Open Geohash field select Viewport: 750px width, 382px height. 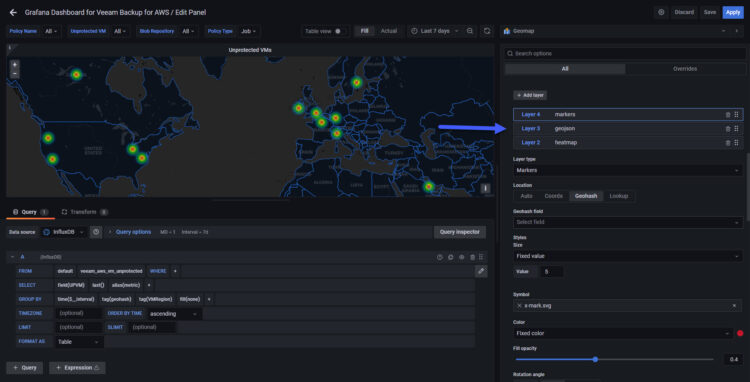point(628,222)
